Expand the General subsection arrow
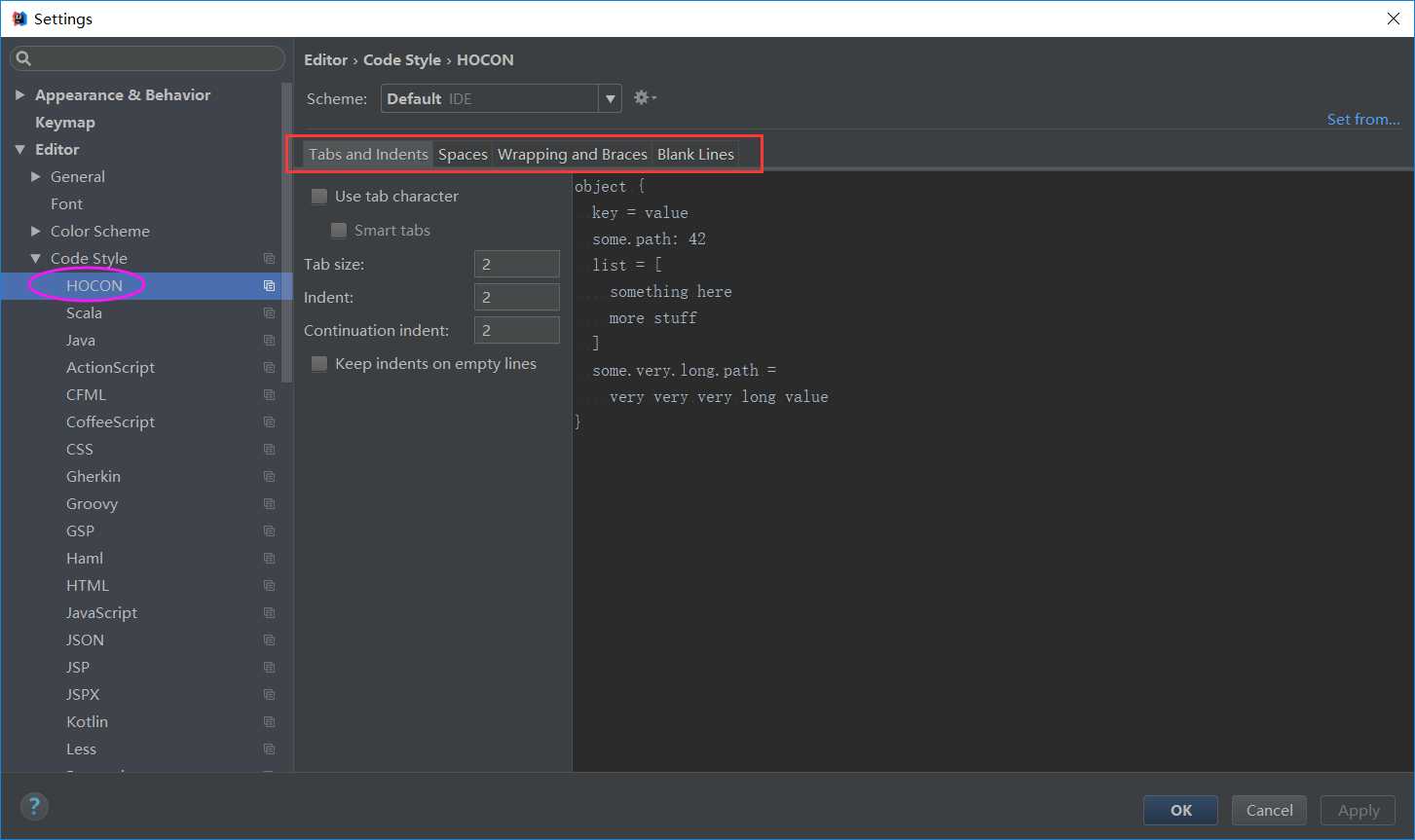This screenshot has width=1415, height=840. coord(35,176)
